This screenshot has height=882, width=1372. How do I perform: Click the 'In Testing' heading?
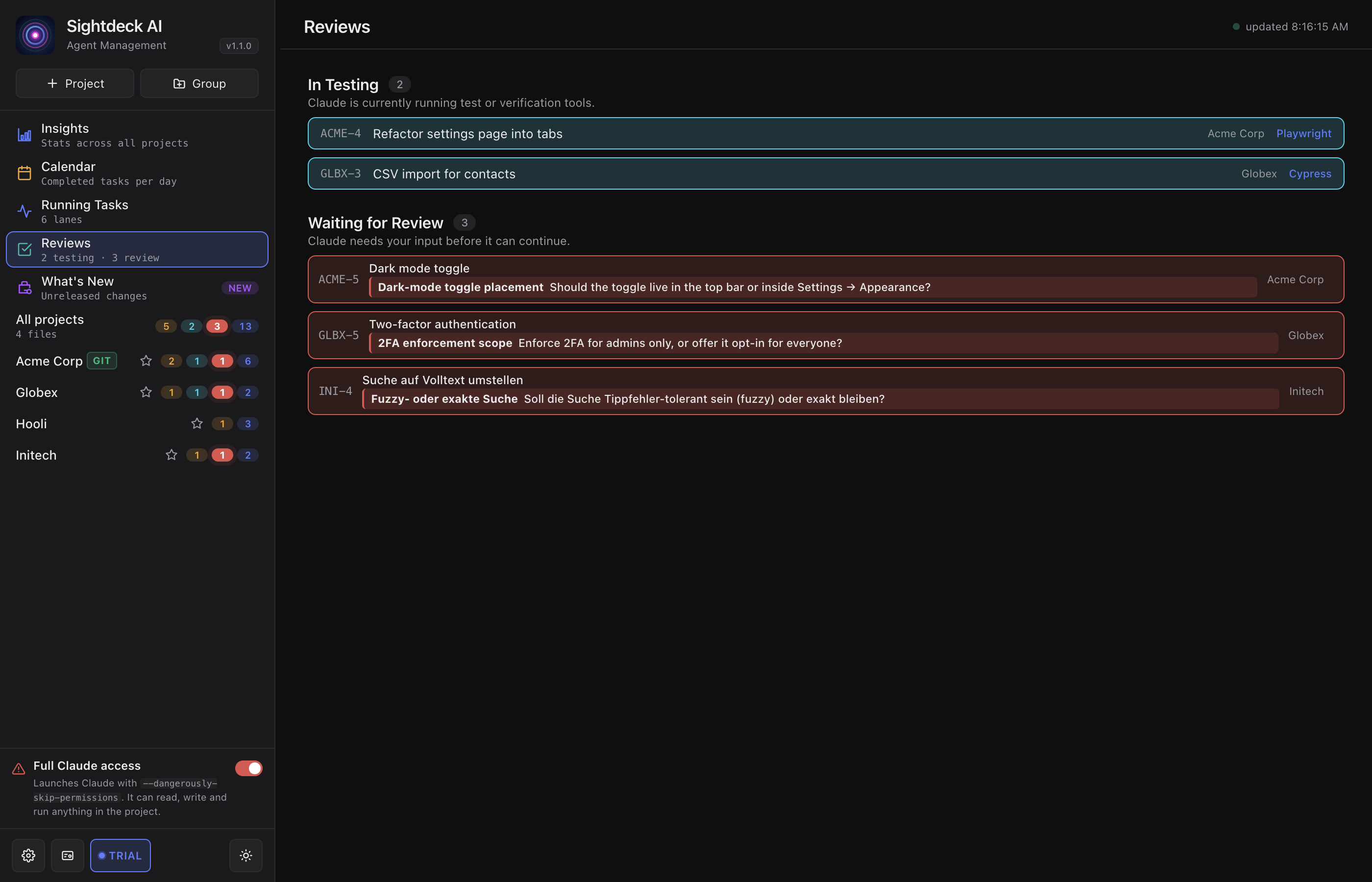343,85
